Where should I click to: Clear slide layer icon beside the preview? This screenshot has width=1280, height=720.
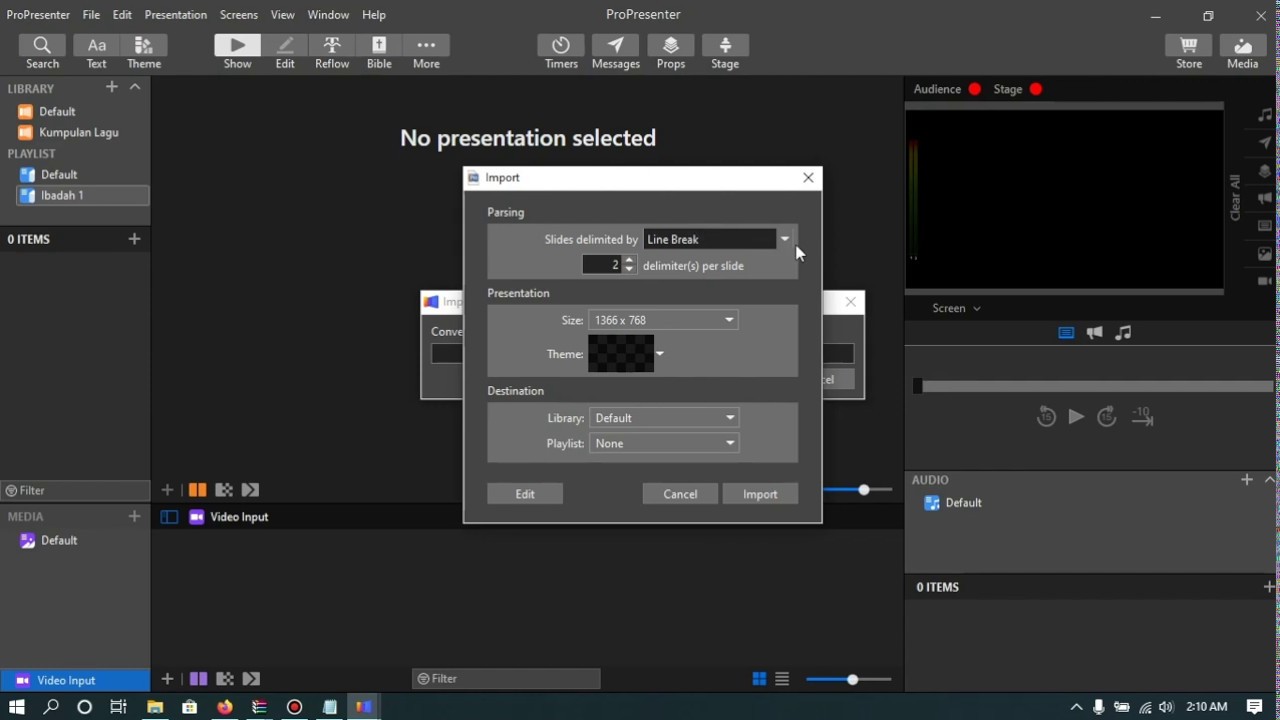[1266, 226]
